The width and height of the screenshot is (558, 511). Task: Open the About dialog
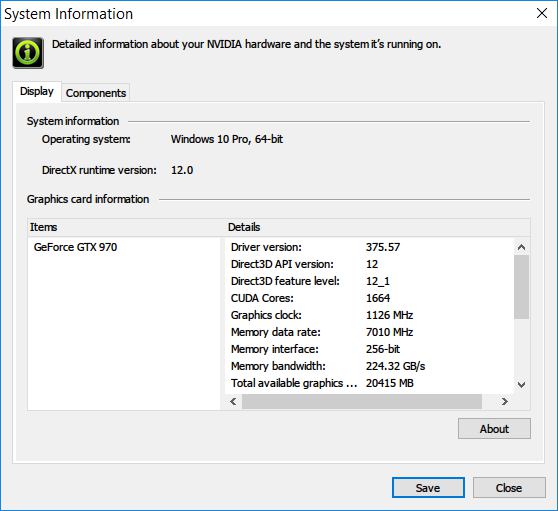tap(494, 428)
